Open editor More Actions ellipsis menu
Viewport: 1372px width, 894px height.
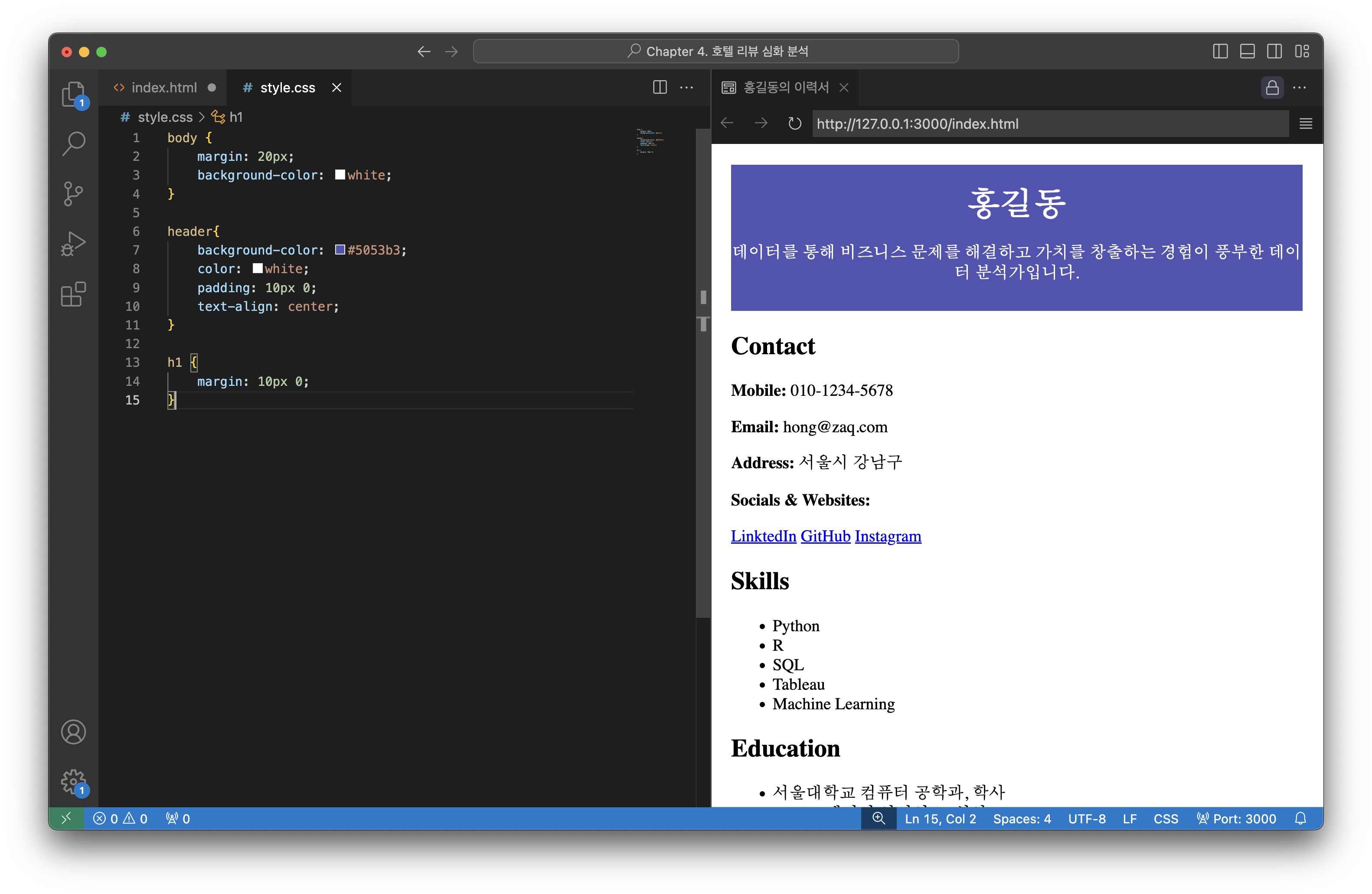tap(686, 88)
